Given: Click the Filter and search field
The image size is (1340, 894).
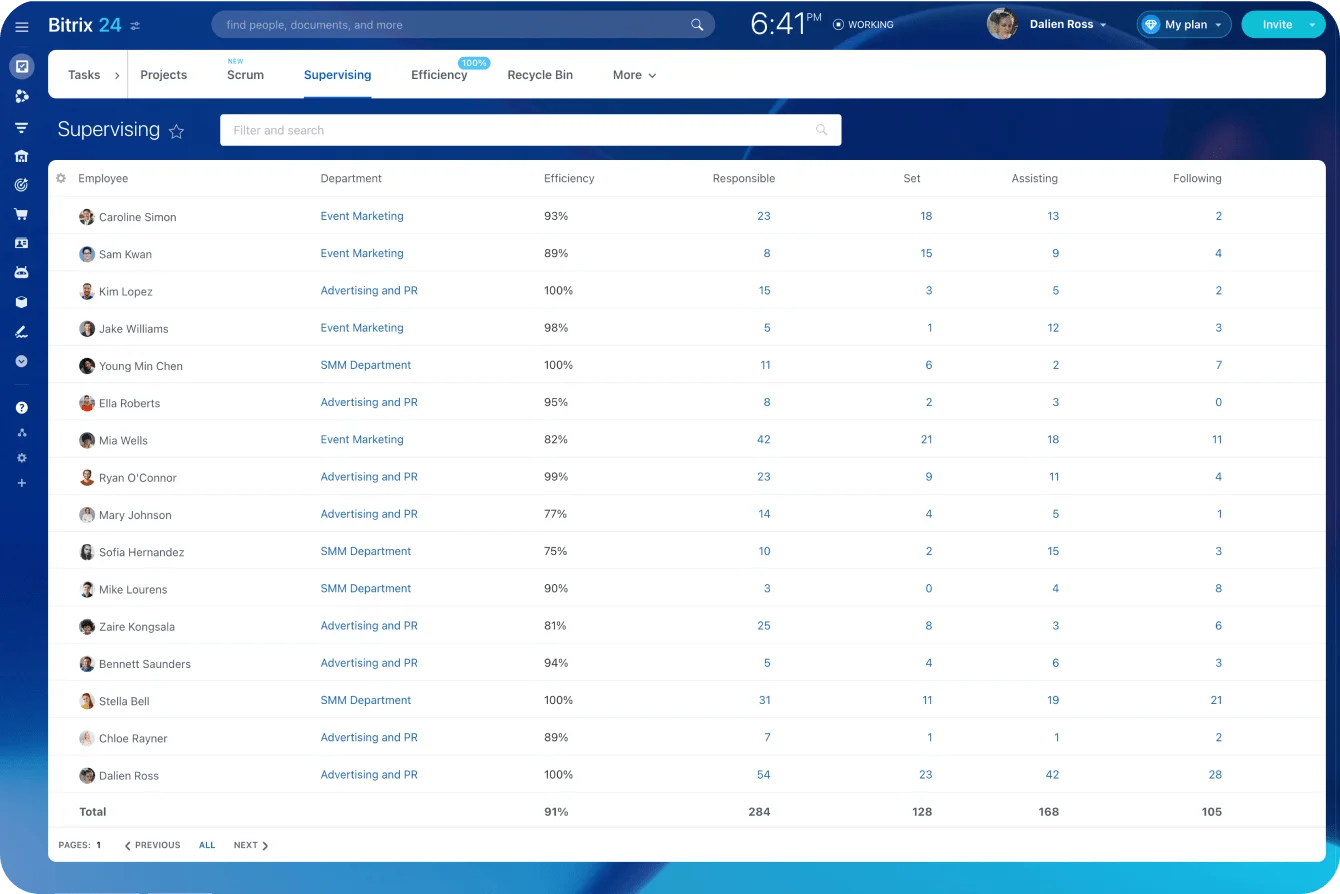Looking at the screenshot, I should coord(520,130).
